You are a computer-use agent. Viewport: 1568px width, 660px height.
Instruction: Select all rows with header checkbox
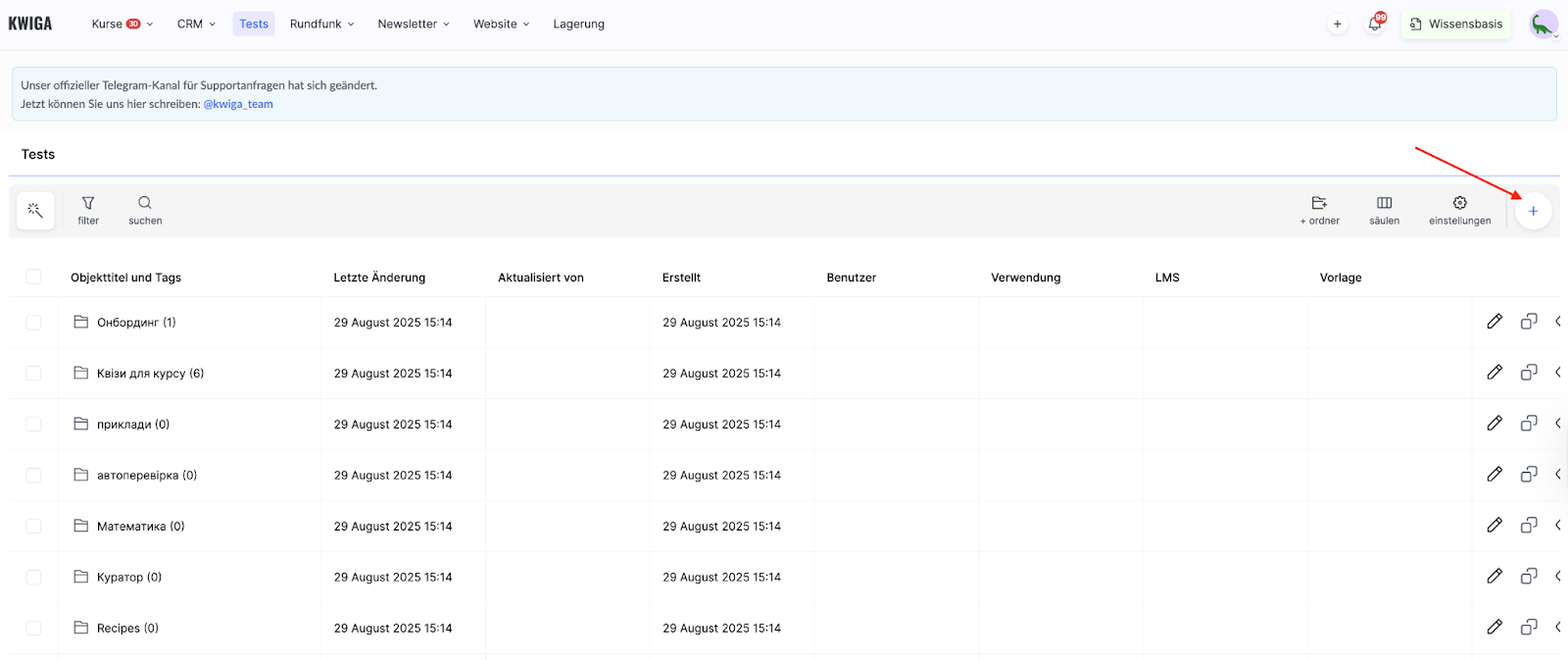coord(33,278)
